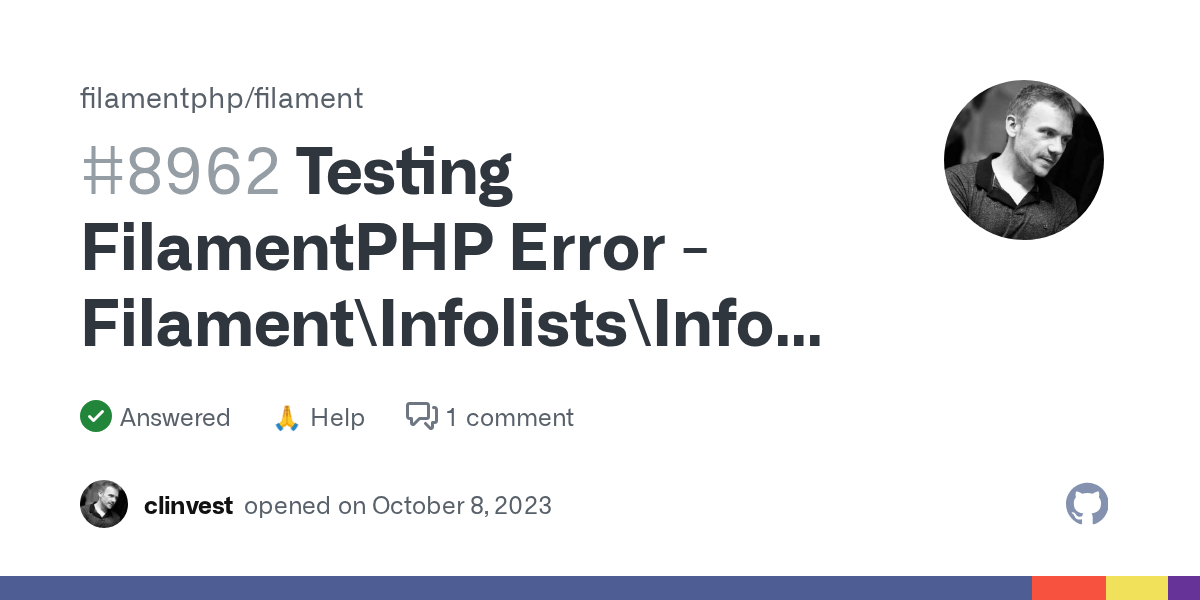The width and height of the screenshot is (1200, 600).
Task: Click the #8962 discussion number
Action: tap(180, 172)
